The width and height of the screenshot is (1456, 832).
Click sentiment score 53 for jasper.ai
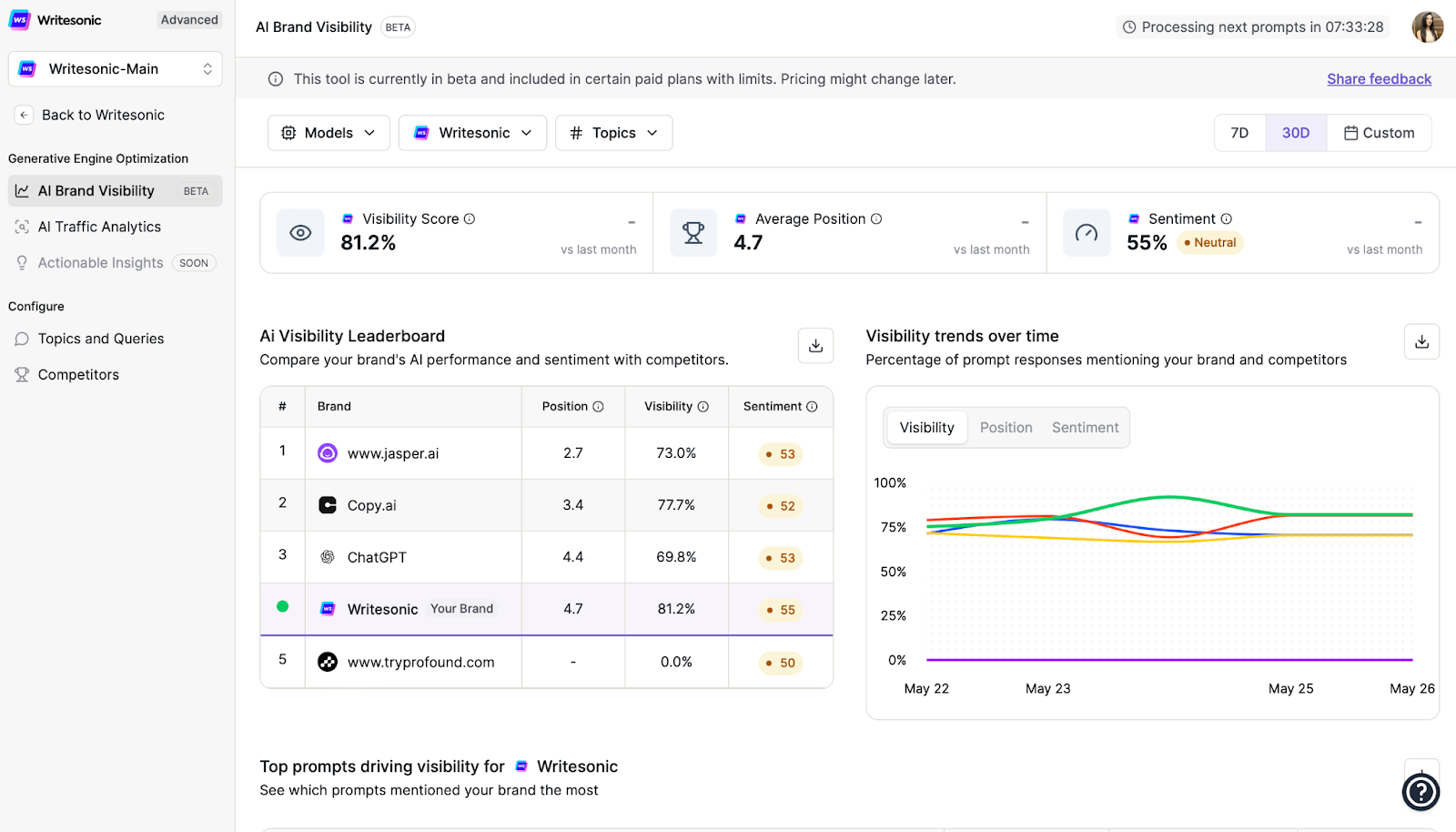click(781, 454)
